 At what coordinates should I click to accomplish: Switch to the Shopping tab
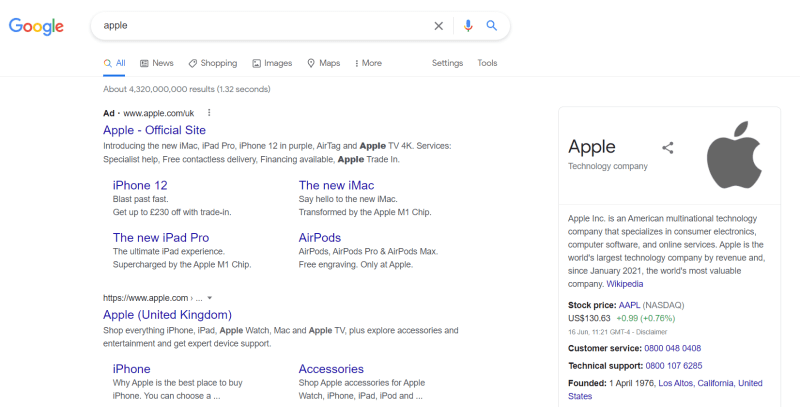(x=212, y=63)
